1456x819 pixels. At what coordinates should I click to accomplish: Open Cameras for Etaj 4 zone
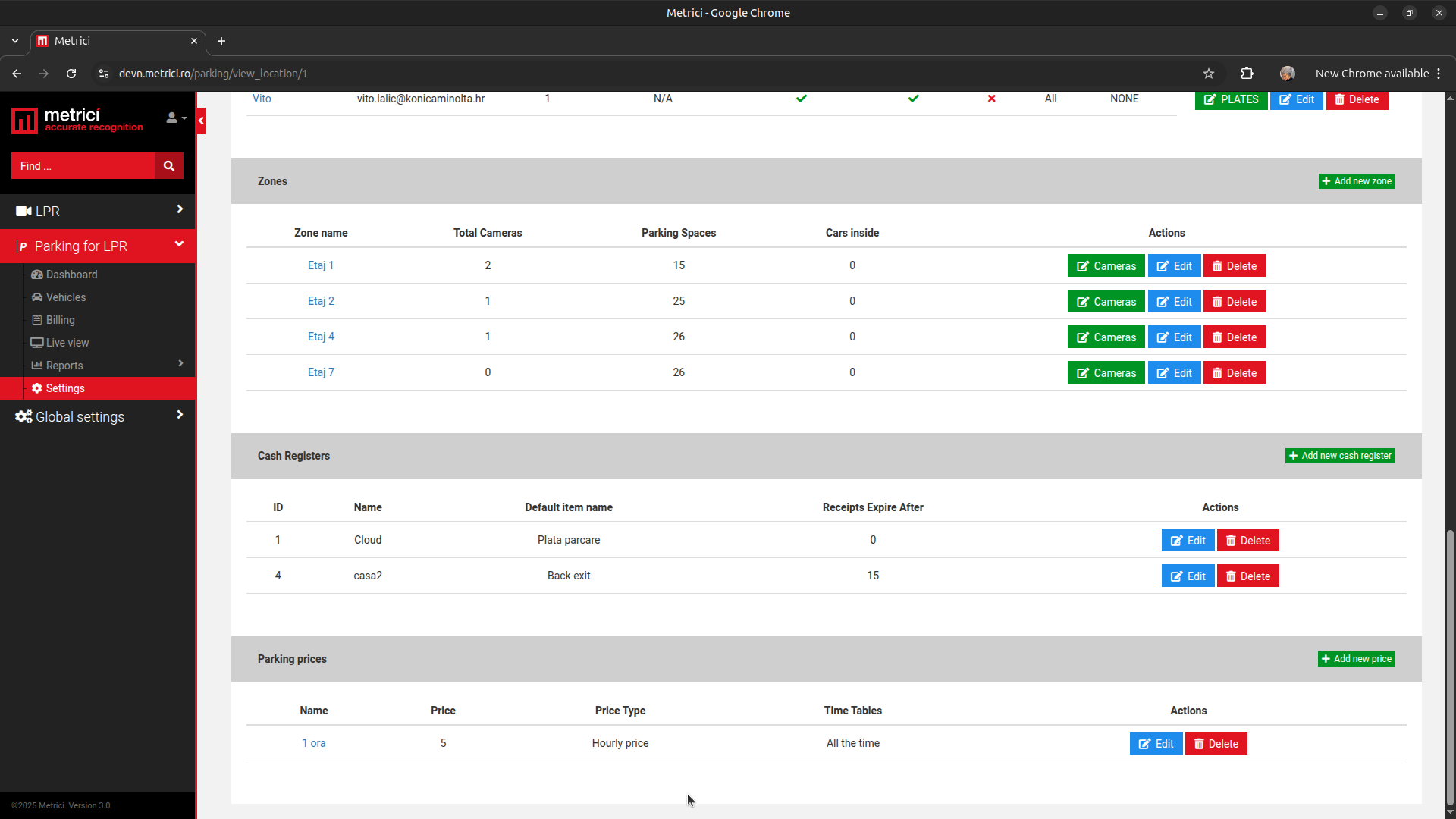pos(1106,337)
